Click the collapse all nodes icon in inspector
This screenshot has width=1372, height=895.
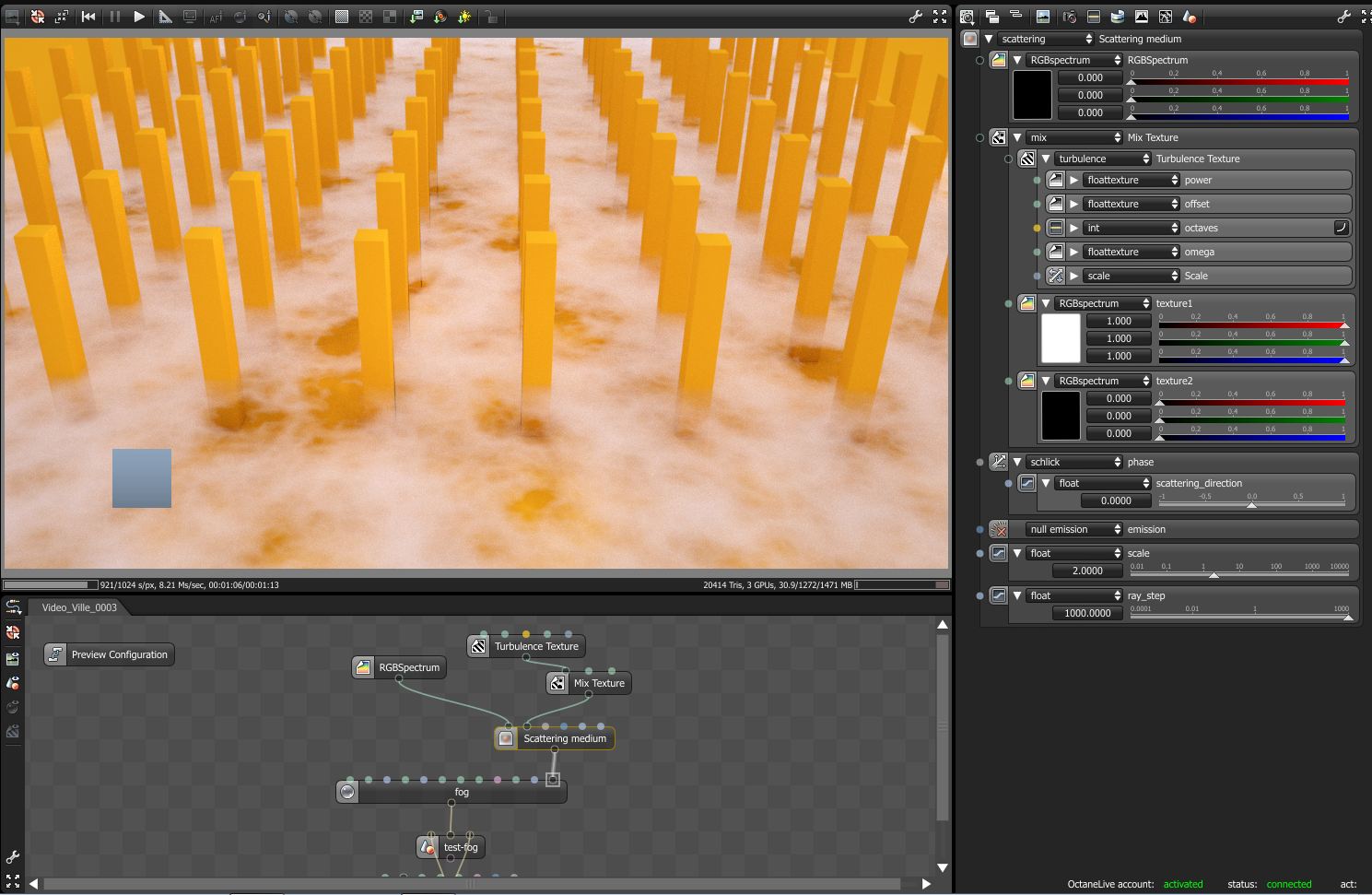pos(1015,17)
